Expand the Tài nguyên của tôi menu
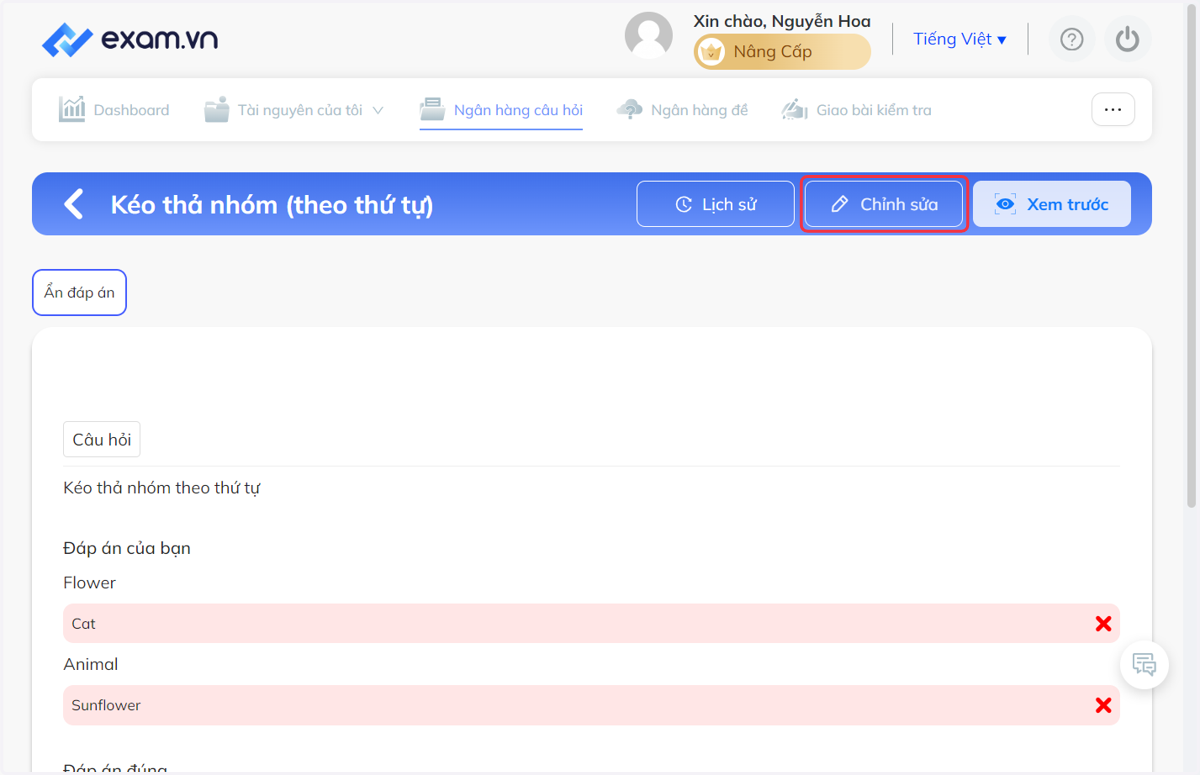 tap(294, 110)
